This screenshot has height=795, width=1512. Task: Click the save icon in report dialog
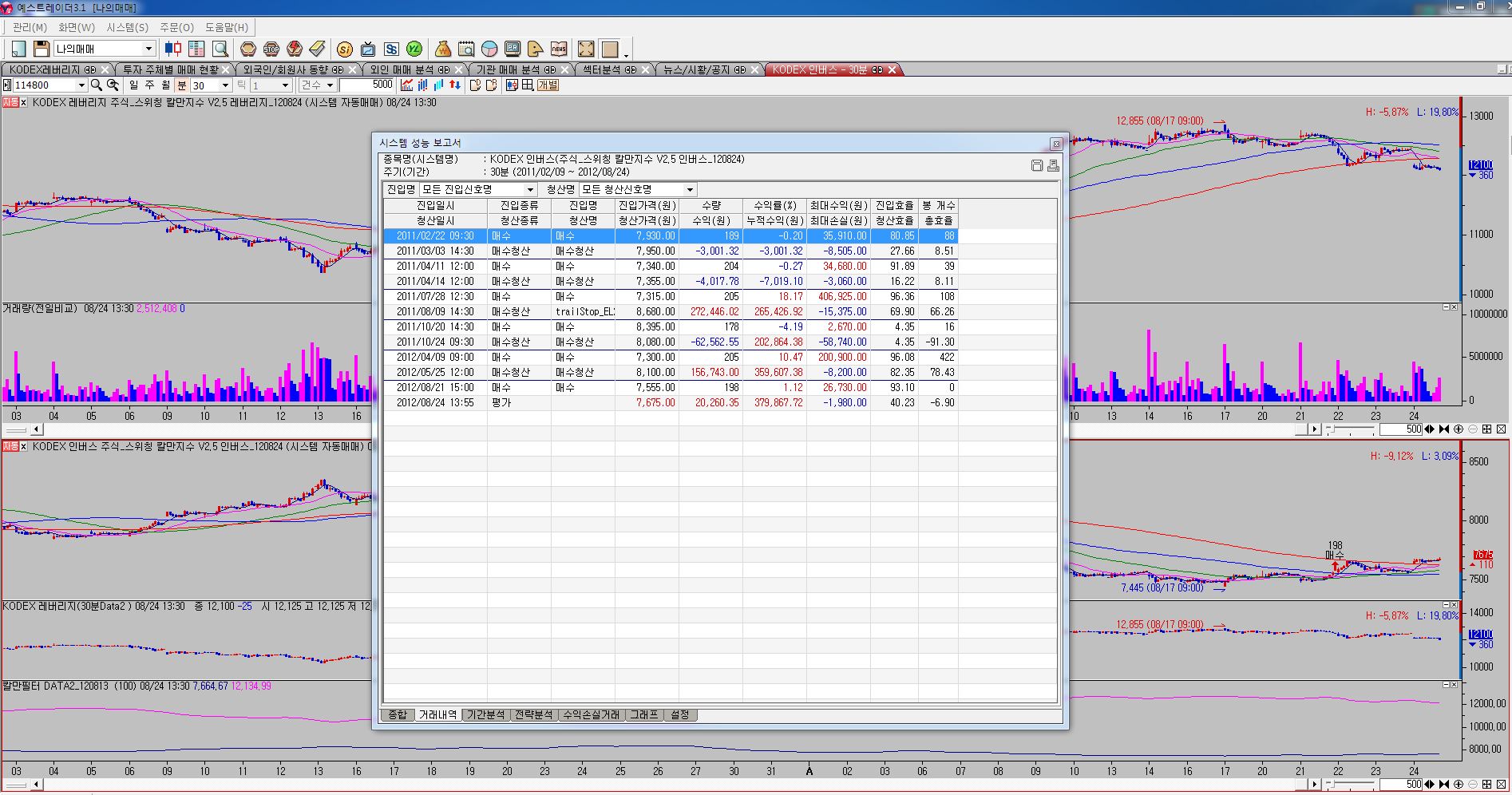click(x=1037, y=165)
